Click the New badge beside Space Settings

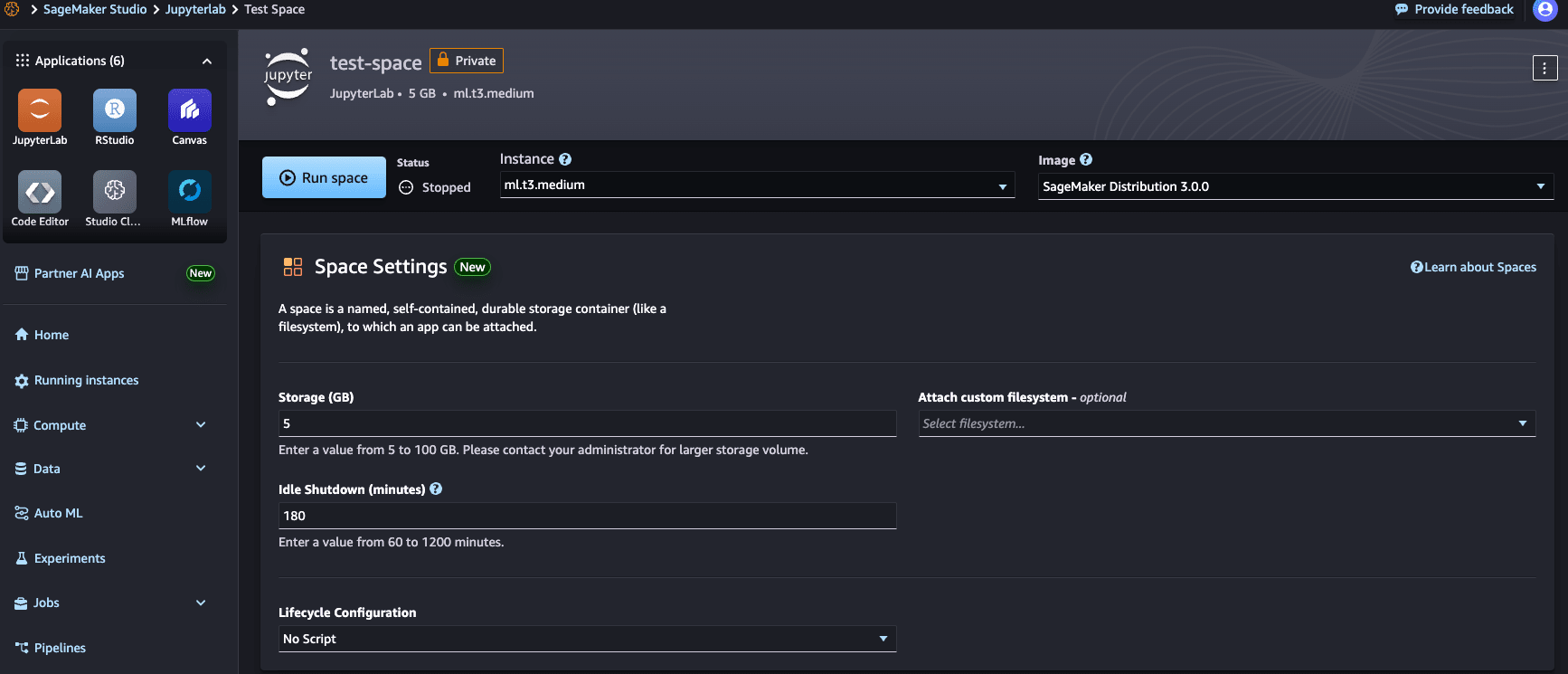pyautogui.click(x=472, y=267)
